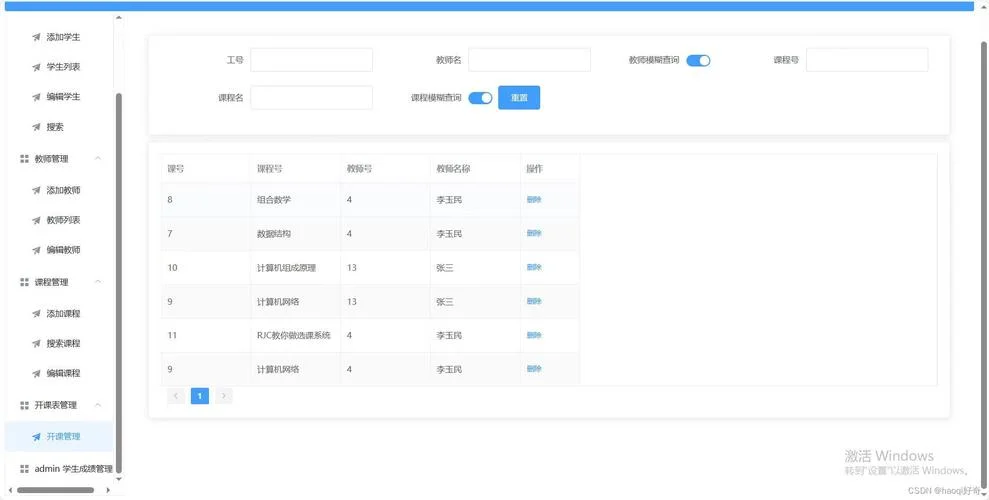Delete the 数据结构 course row
This screenshot has width=989, height=500.
[534, 233]
